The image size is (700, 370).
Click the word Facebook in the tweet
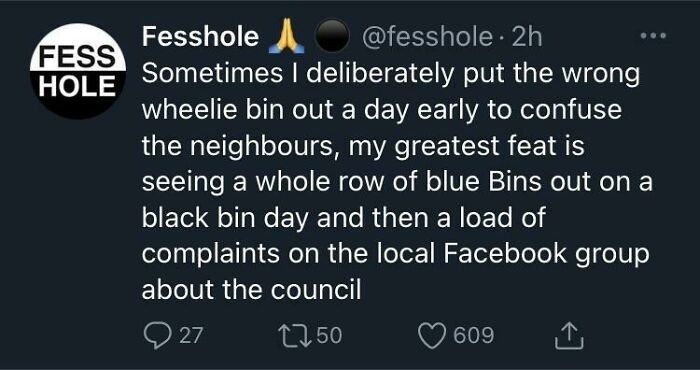tap(506, 254)
